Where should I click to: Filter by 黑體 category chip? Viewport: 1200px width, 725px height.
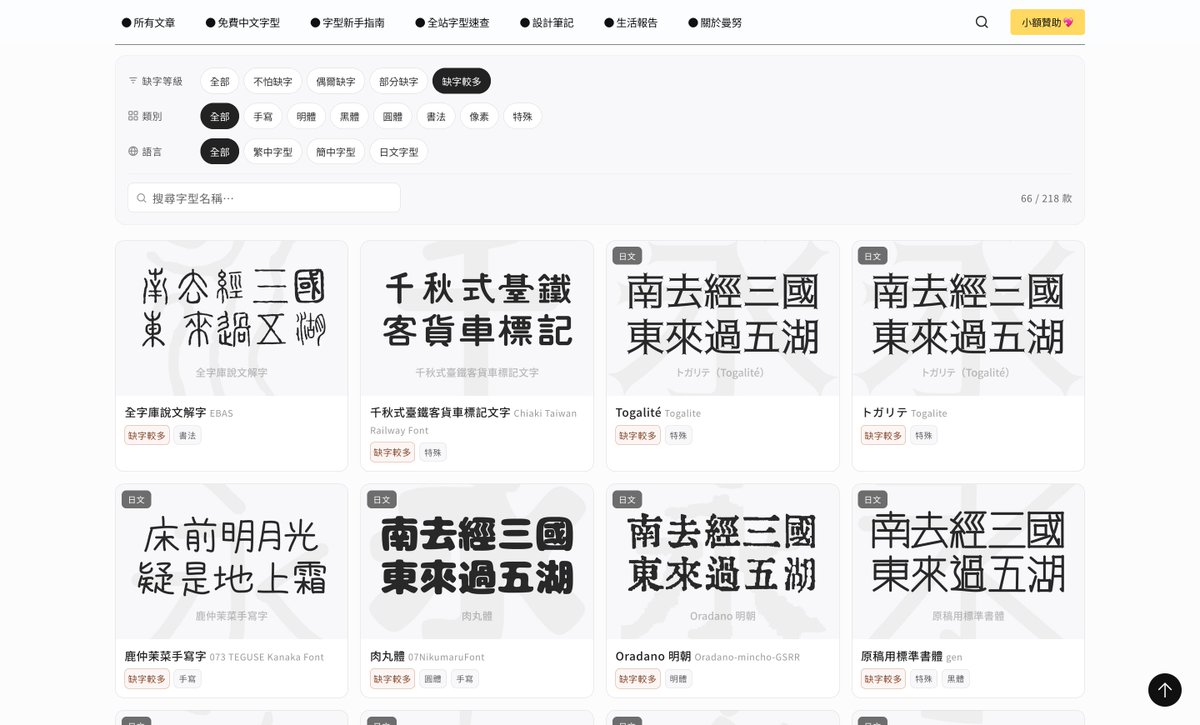click(x=349, y=116)
